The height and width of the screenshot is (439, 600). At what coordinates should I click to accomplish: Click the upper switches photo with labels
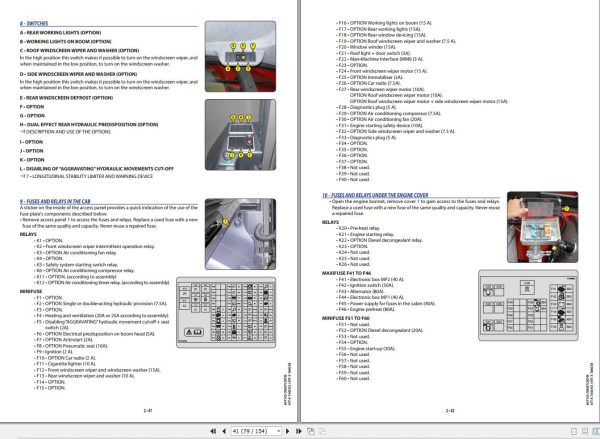240,56
